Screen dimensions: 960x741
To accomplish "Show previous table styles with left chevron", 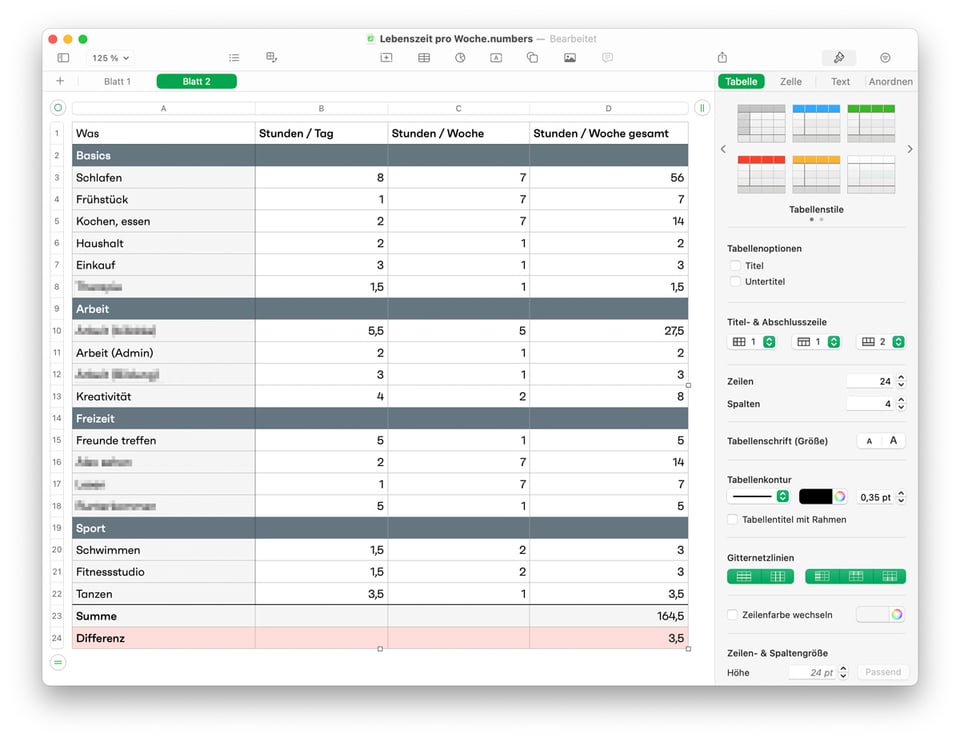I will pyautogui.click(x=723, y=149).
